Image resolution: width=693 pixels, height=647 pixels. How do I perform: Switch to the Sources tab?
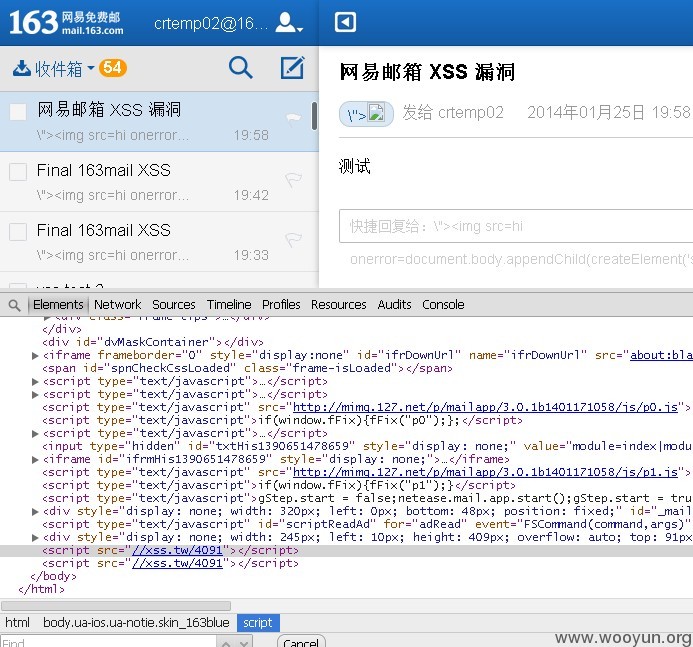coord(174,304)
